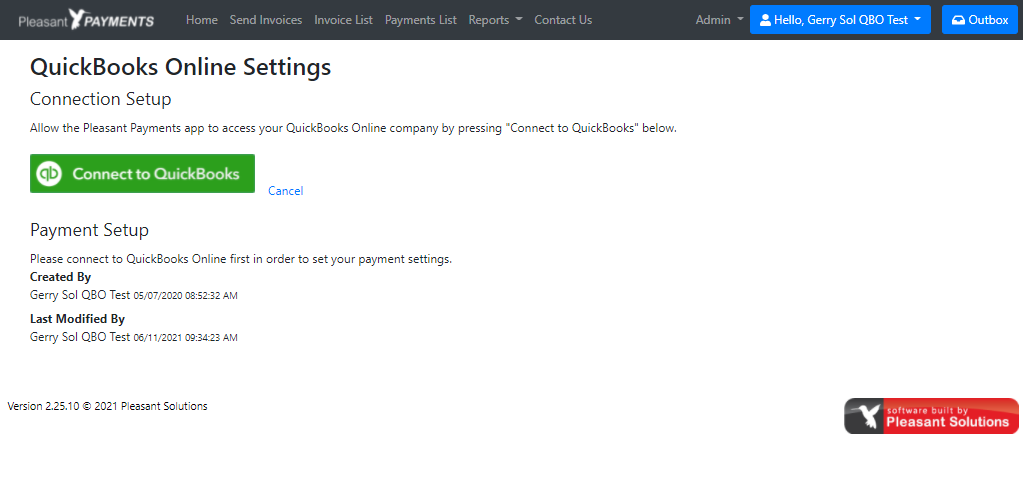Click Connect to QuickBooks button
The height and width of the screenshot is (498, 1023).
142,174
